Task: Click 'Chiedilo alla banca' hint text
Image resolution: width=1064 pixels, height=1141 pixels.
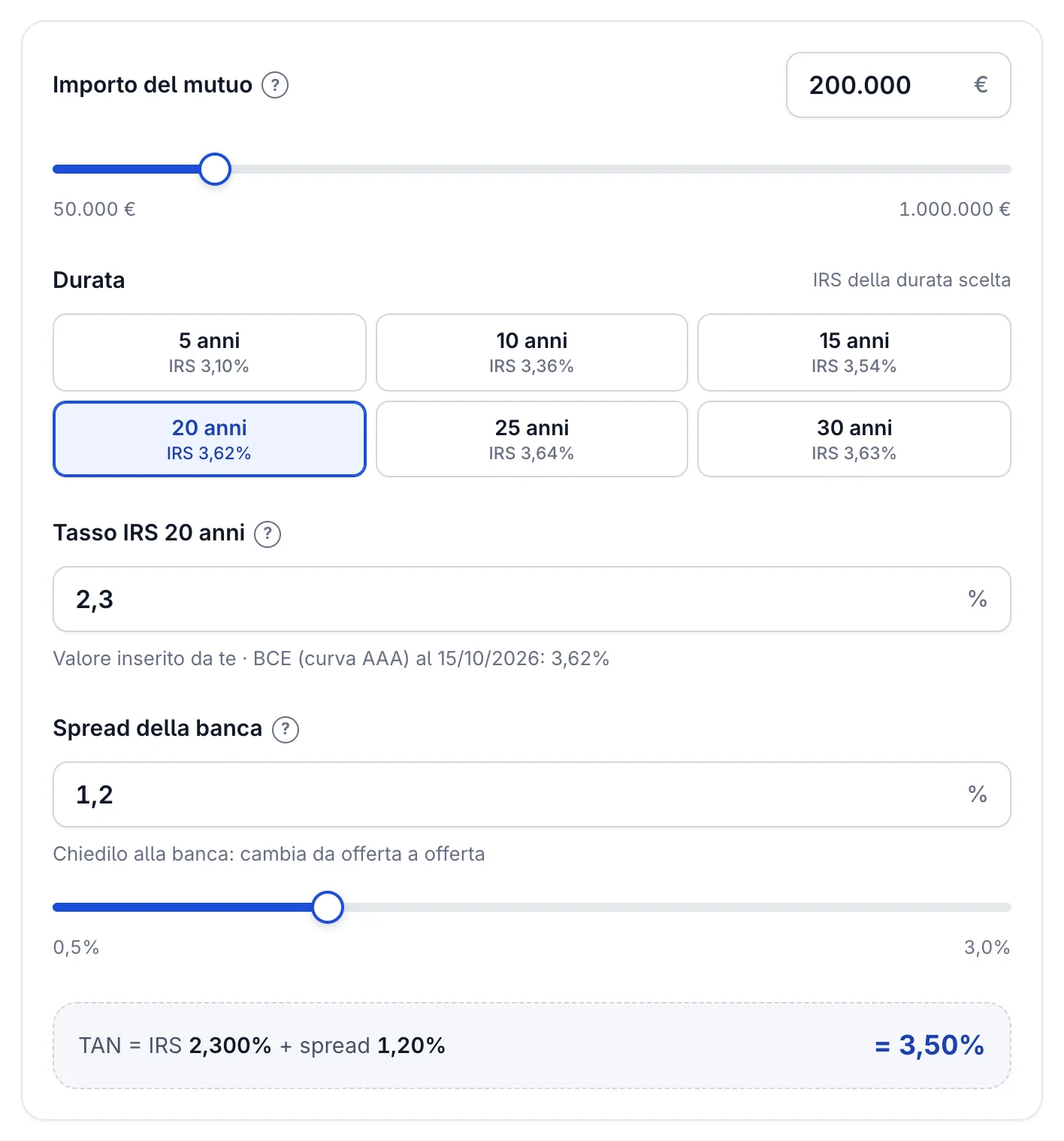Action: [x=269, y=854]
